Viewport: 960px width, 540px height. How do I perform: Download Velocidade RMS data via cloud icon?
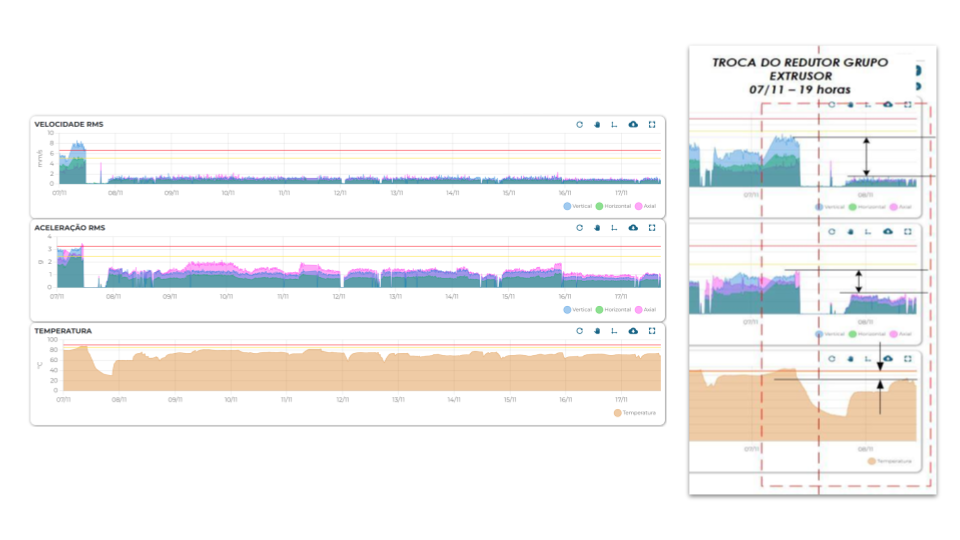(x=633, y=124)
